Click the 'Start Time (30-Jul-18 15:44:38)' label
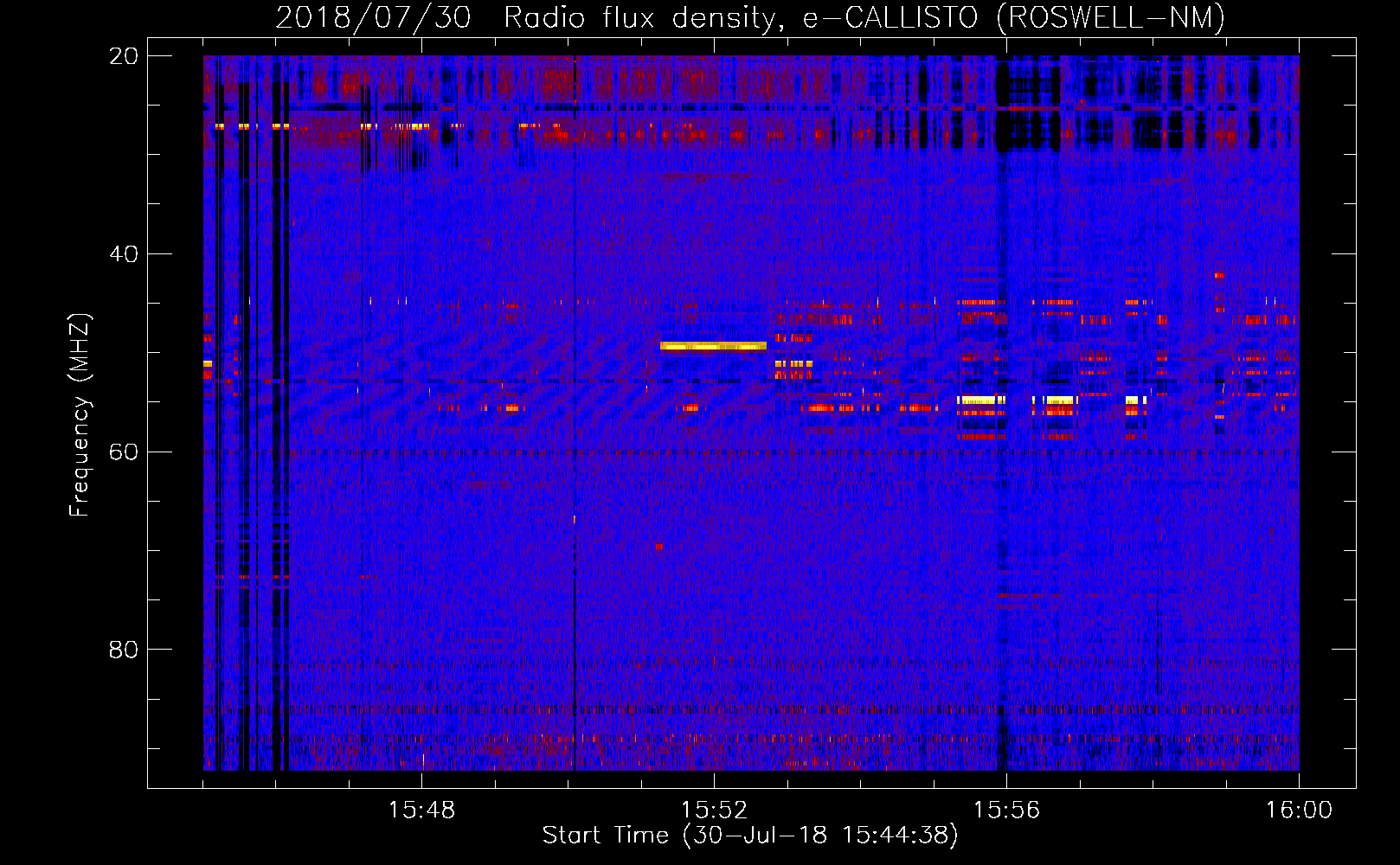Screen dimensions: 1400x865 (x=750, y=836)
